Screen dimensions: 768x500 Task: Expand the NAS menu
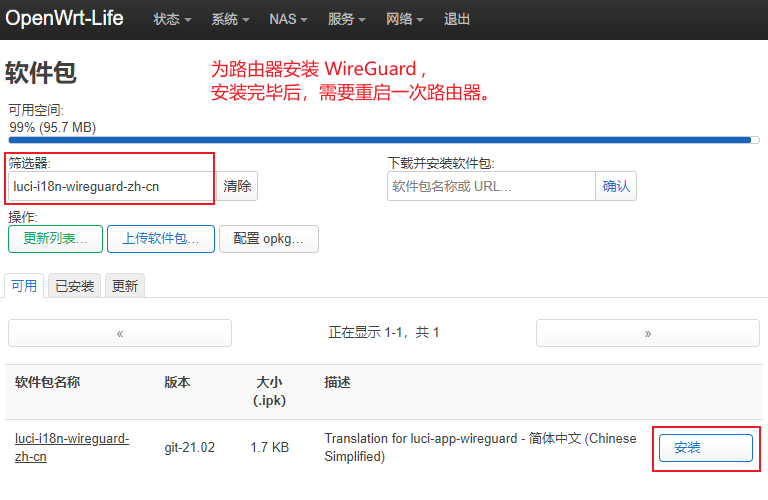(288, 19)
